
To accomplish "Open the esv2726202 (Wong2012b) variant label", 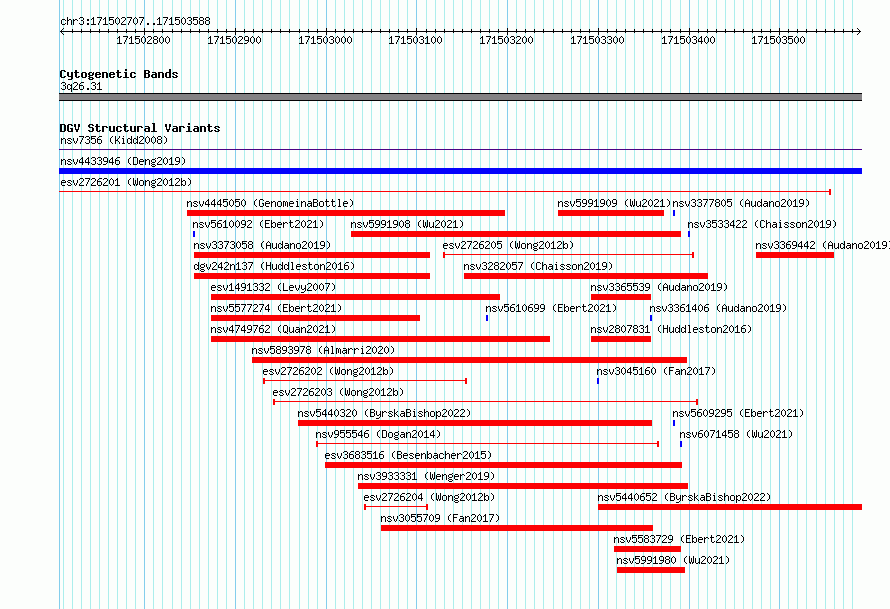I will [x=328, y=371].
